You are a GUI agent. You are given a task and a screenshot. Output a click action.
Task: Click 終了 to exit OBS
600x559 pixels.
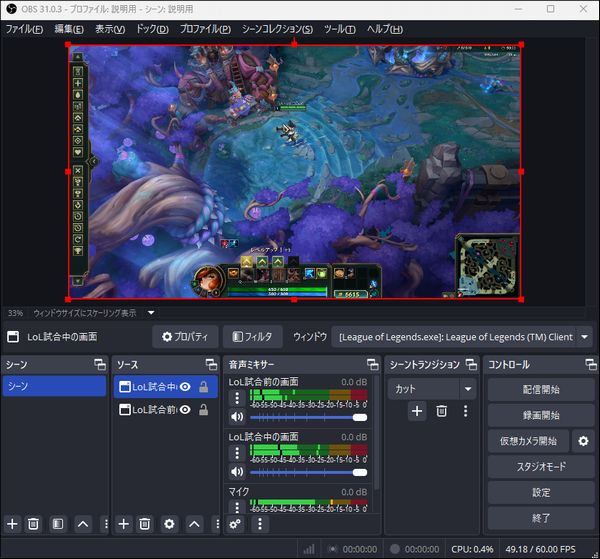pyautogui.click(x=541, y=518)
